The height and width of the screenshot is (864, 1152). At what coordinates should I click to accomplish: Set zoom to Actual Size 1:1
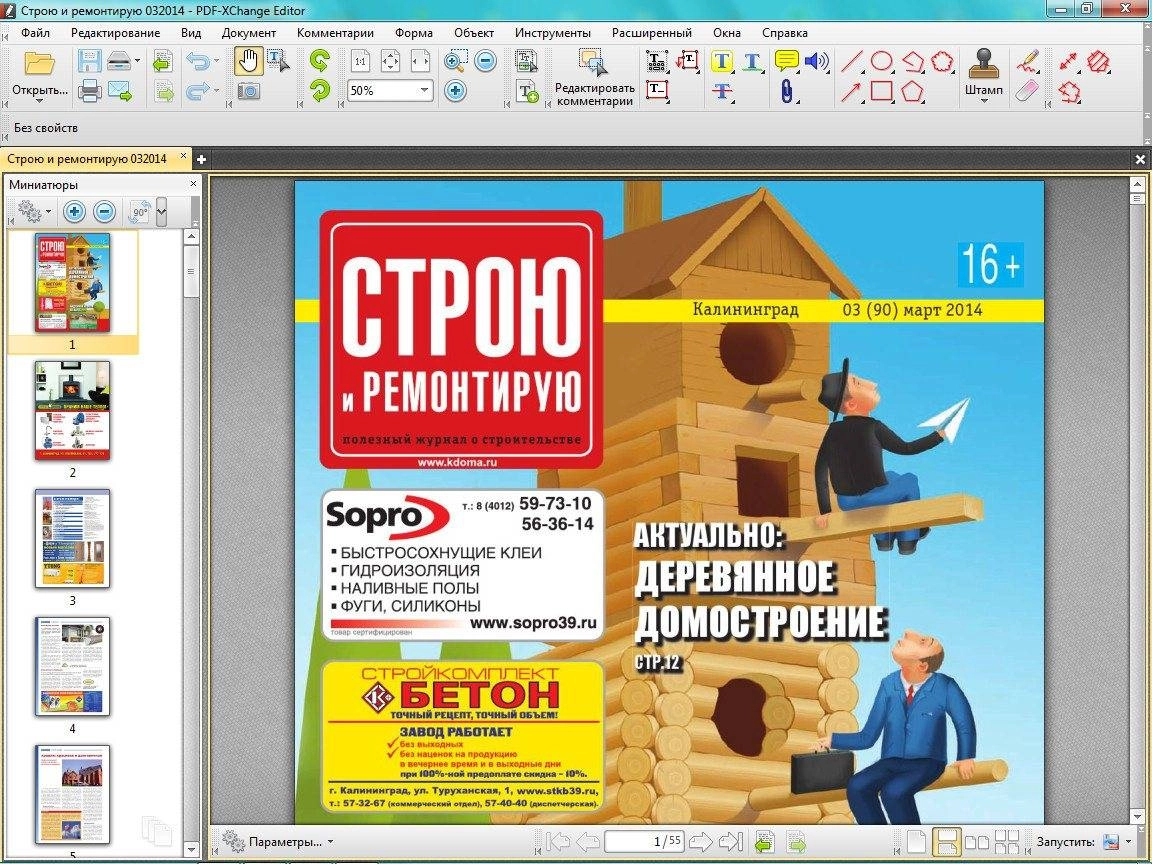point(361,61)
